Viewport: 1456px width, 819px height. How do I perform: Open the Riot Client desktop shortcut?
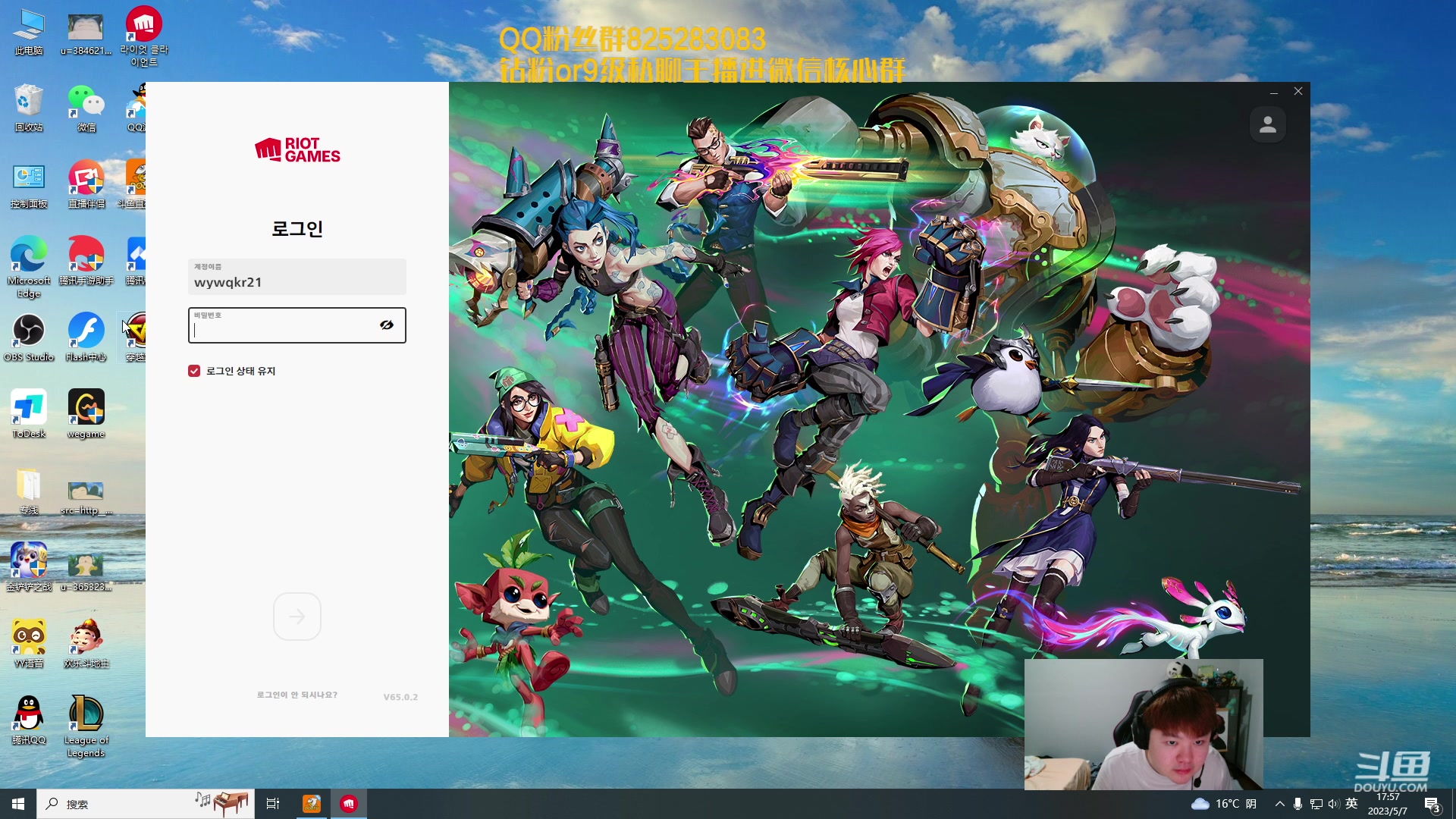tap(144, 36)
